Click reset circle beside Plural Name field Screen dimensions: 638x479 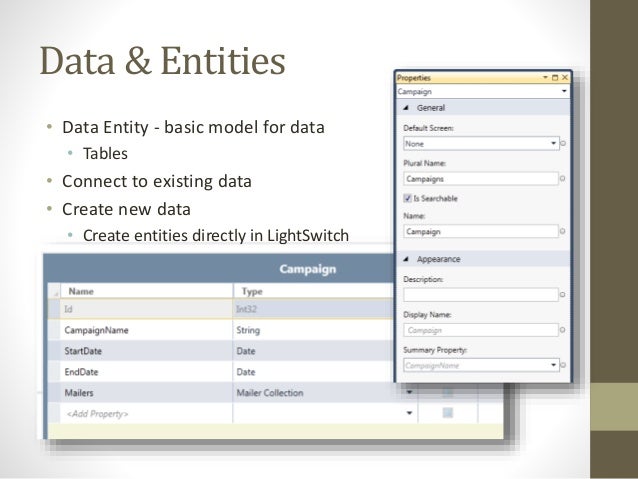(x=564, y=180)
